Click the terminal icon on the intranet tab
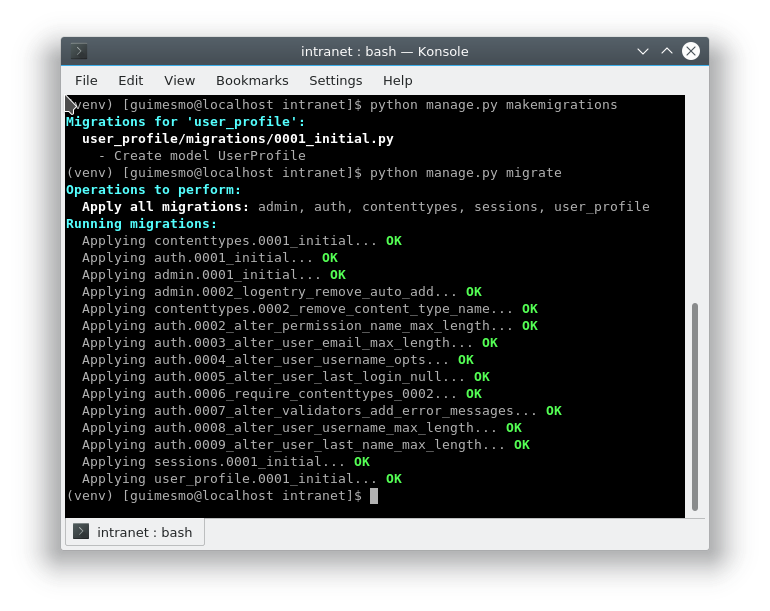This screenshot has width=770, height=611. point(81,531)
